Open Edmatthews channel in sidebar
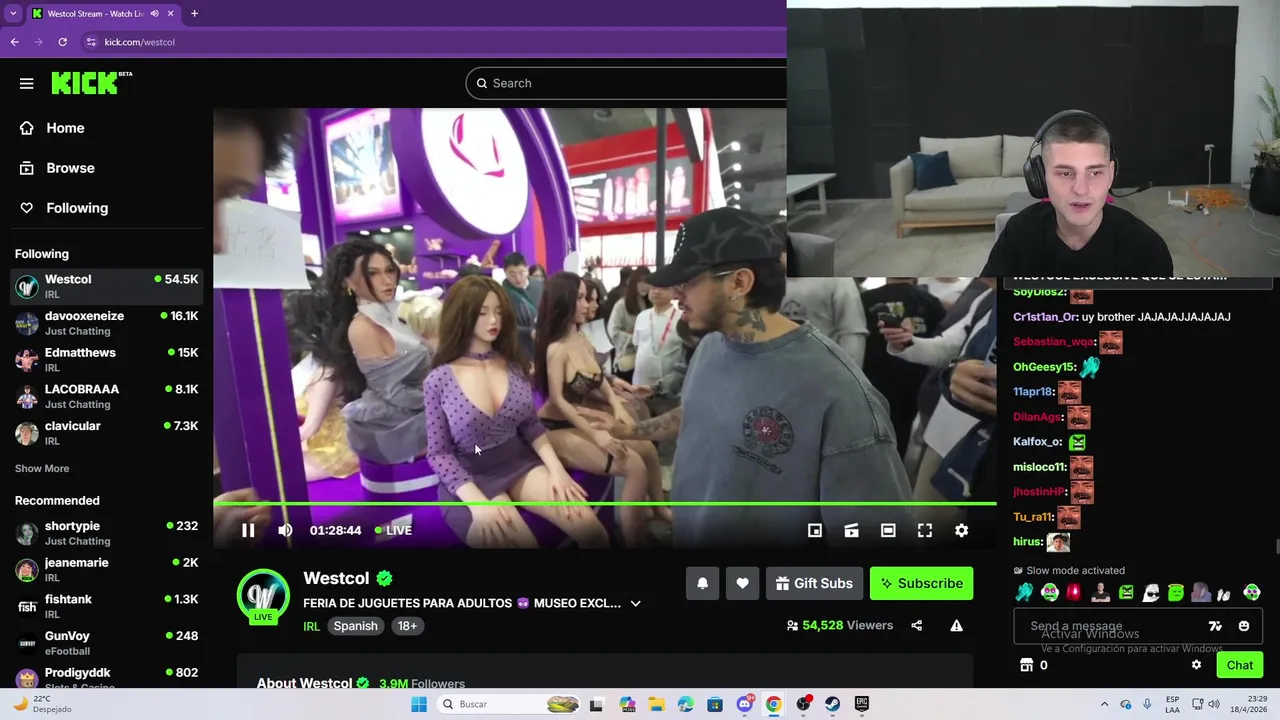 [x=106, y=360]
